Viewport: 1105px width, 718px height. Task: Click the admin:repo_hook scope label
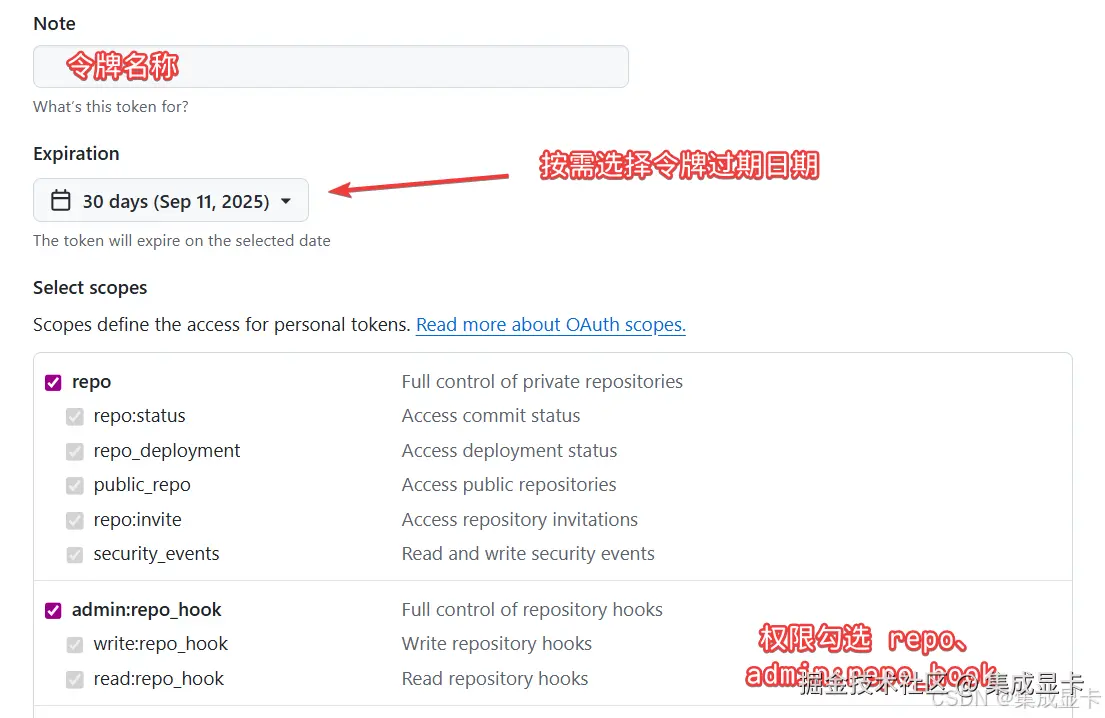point(146,610)
